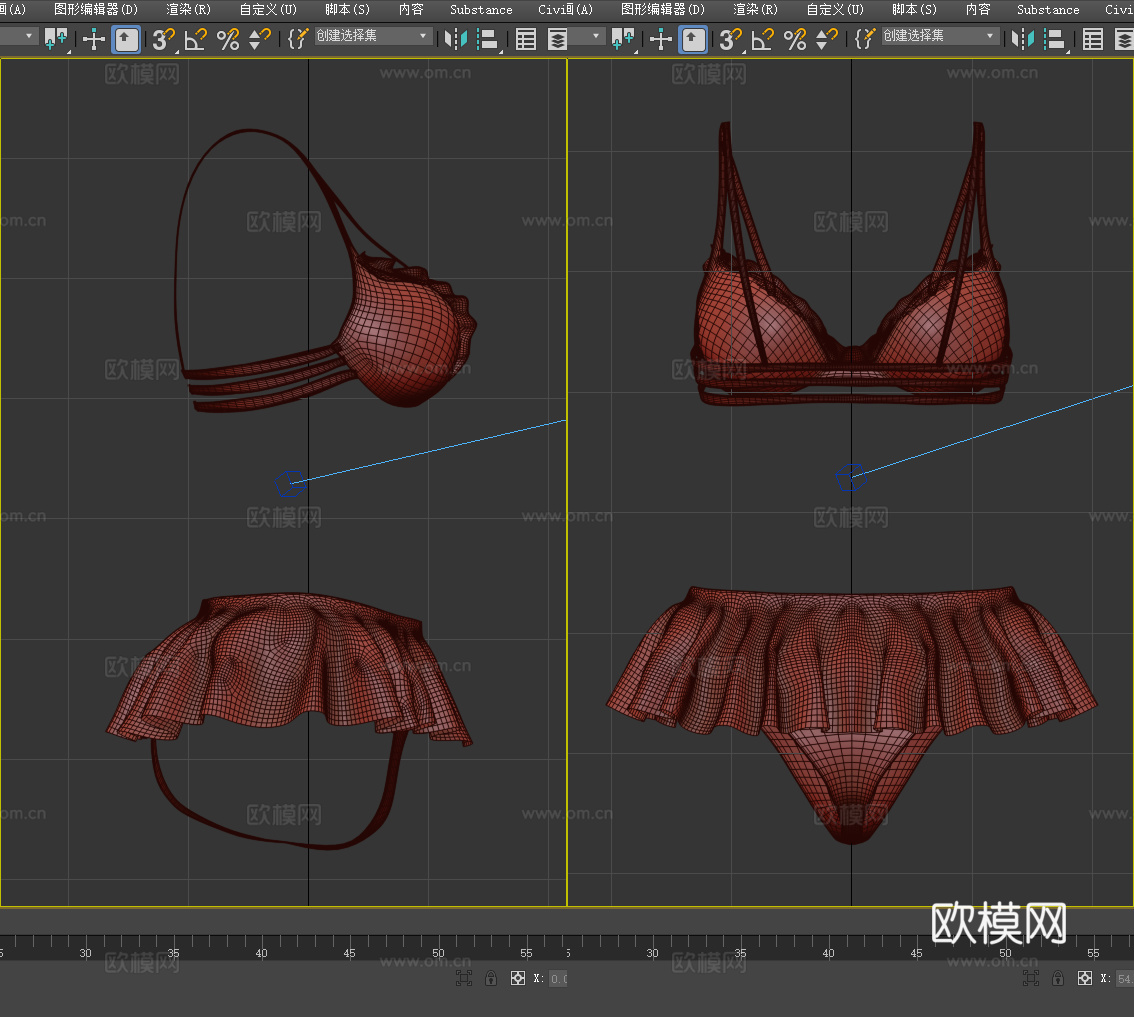Toggle 3D Snaps in the left toolbar
The width and height of the screenshot is (1134, 1017).
tap(162, 39)
